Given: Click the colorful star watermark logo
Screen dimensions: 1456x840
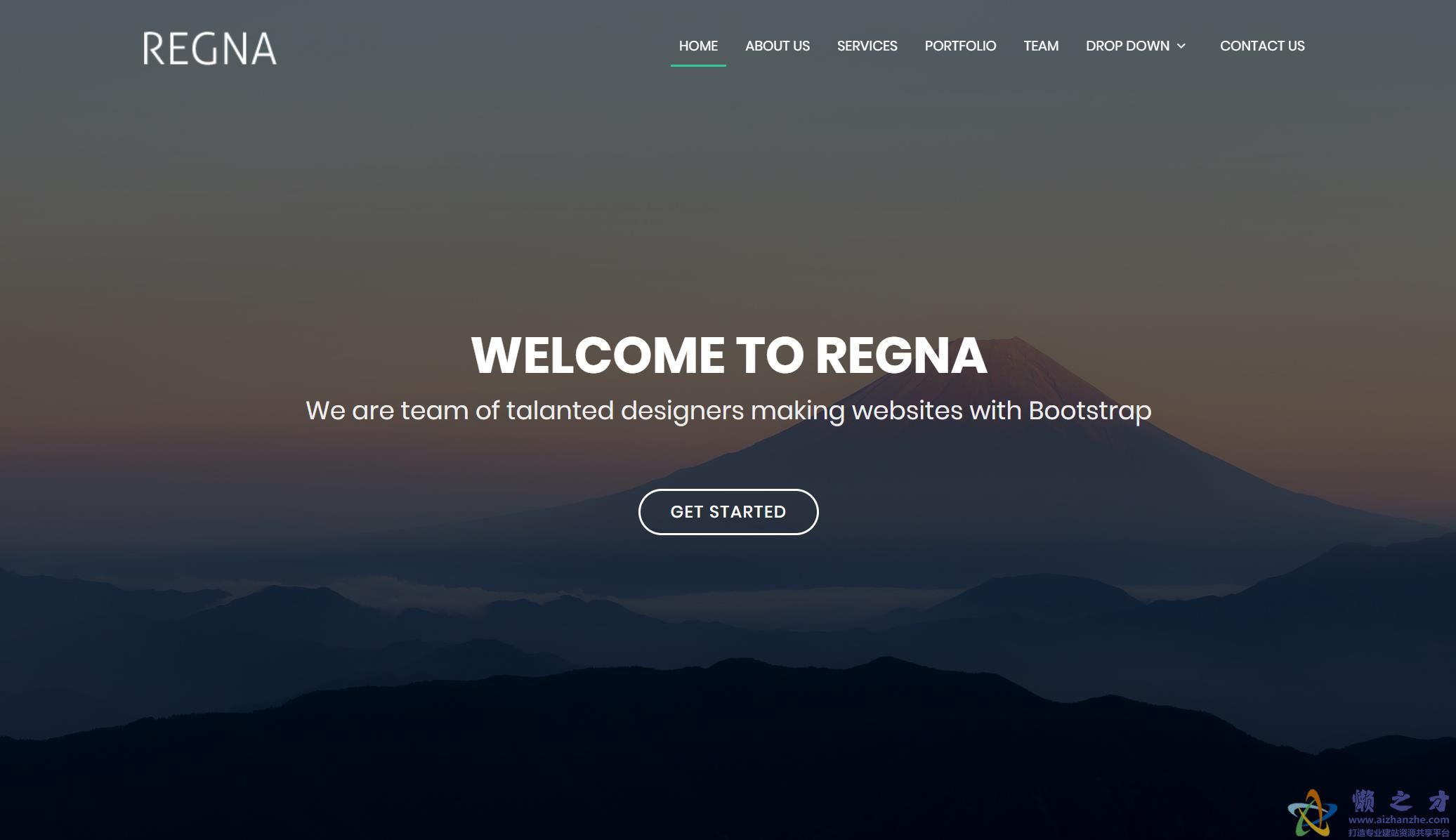Looking at the screenshot, I should click(1312, 813).
